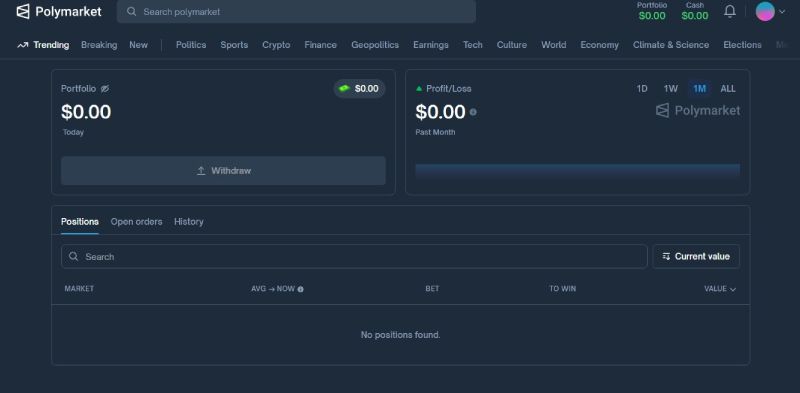Open the Tech category
This screenshot has width=800, height=393.
coord(472,45)
